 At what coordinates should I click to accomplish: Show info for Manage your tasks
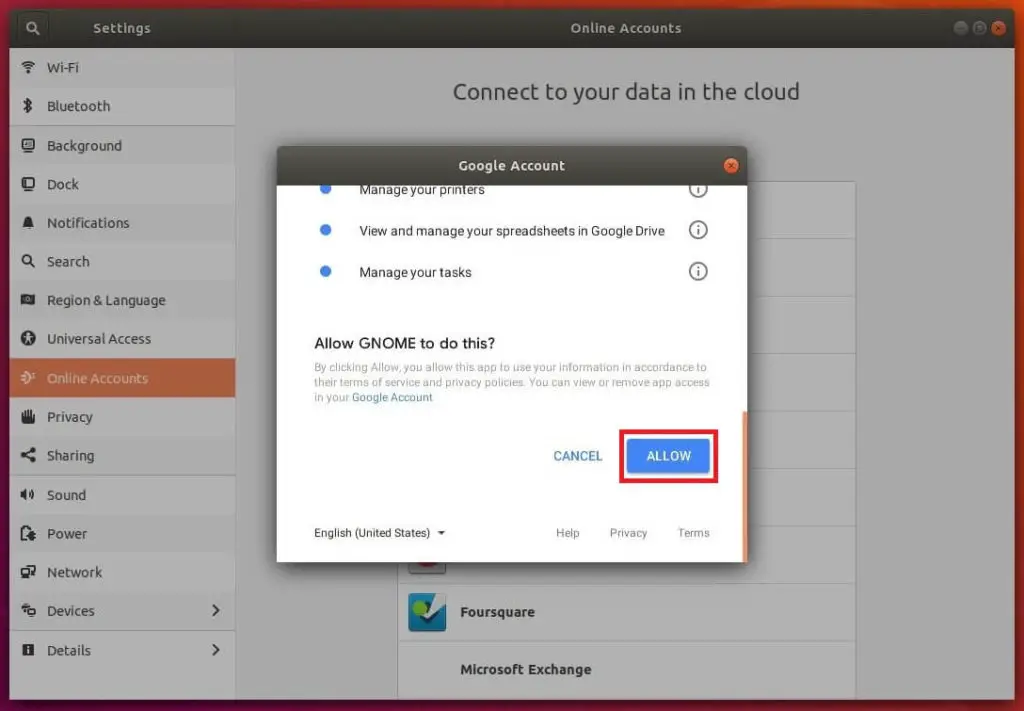(x=697, y=271)
